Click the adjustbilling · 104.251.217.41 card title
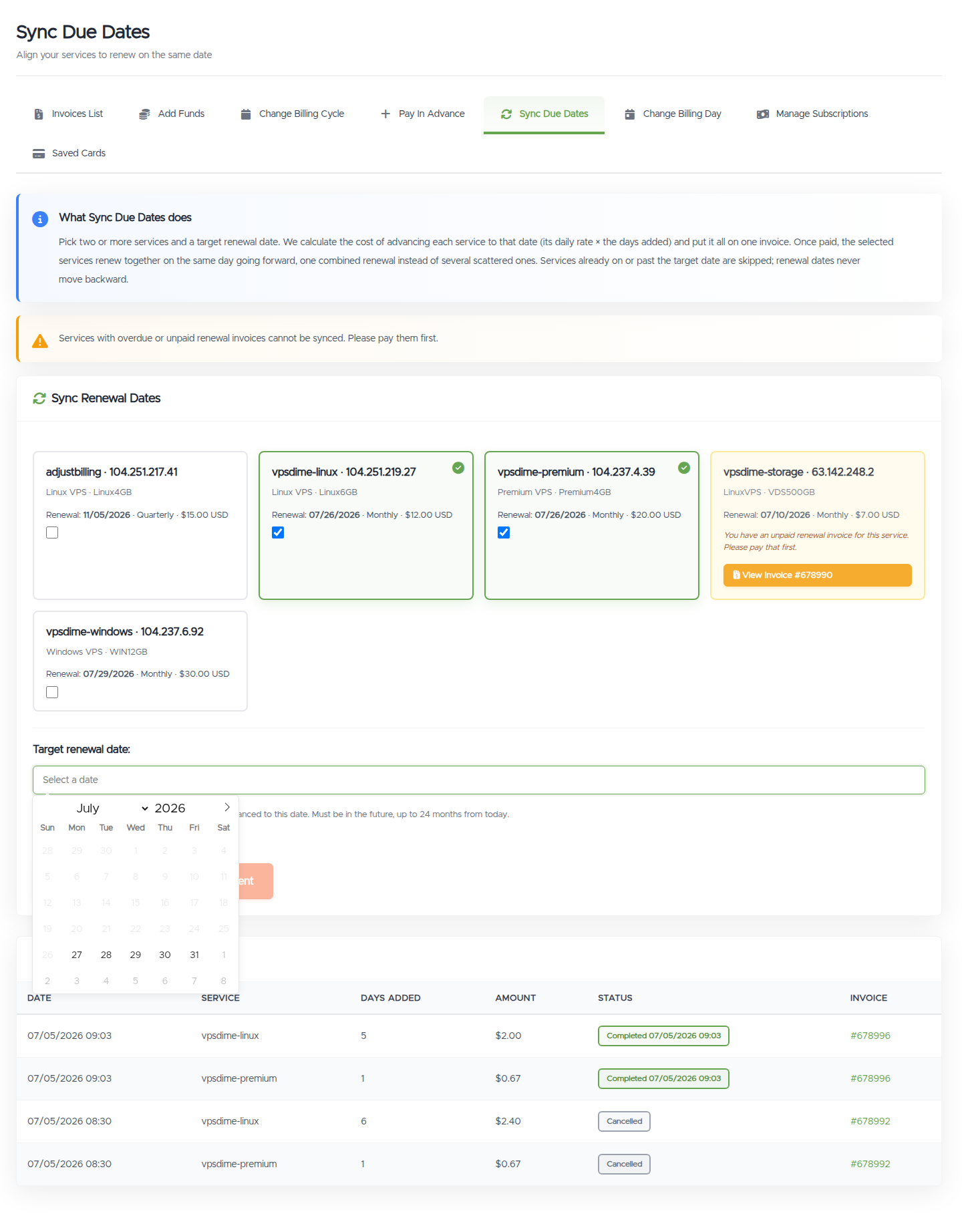Screen dimensions: 962x1232 tap(112, 472)
